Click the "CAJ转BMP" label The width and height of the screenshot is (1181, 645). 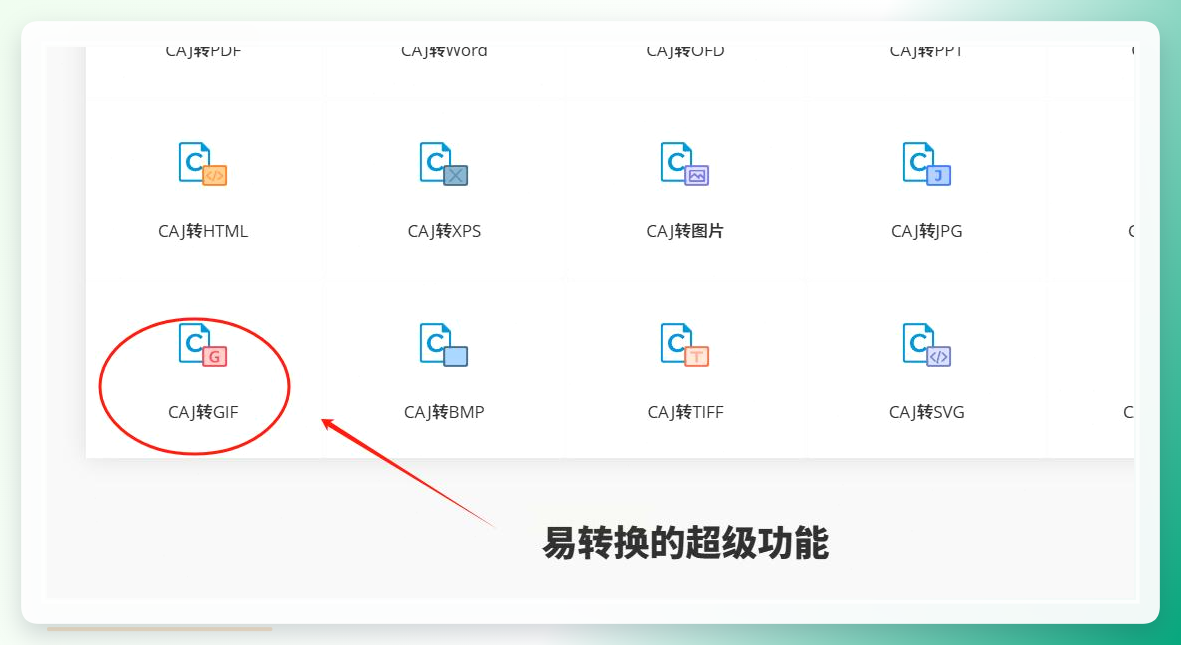(x=444, y=412)
